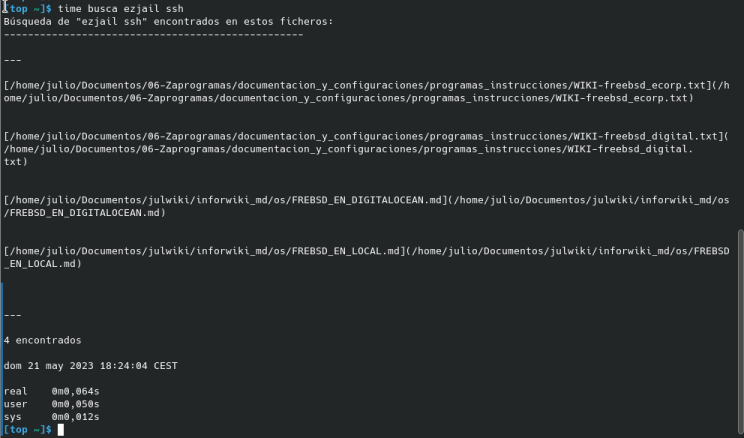Click the "CEST" timezone text in date line
The width and height of the screenshot is (744, 438).
click(164, 366)
